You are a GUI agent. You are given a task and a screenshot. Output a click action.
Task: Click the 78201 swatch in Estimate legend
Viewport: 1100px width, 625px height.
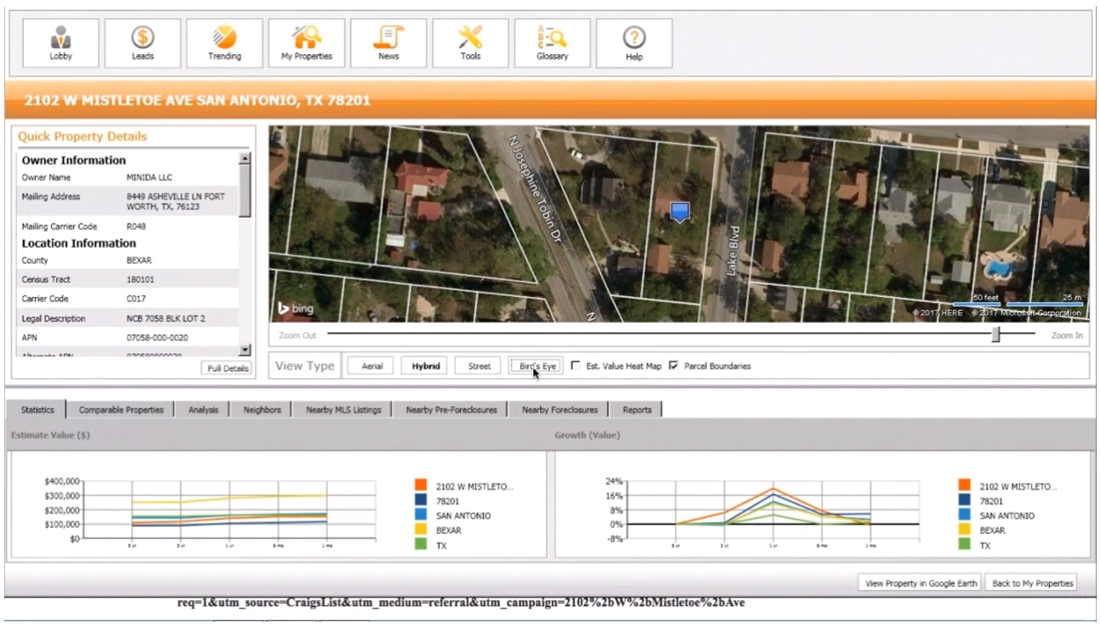(x=420, y=500)
